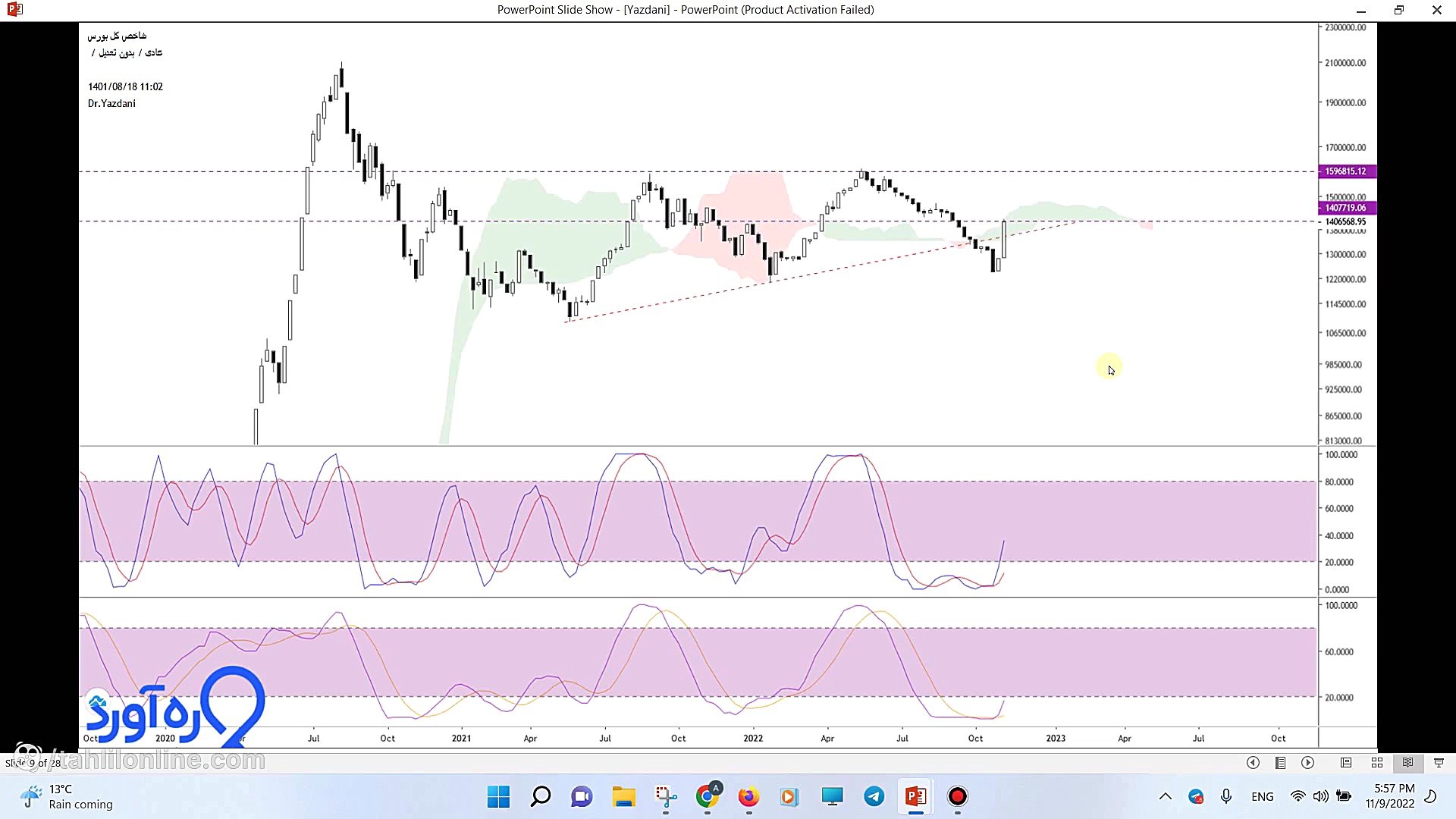Toggle the microphone tray icon
The image size is (1456, 819).
click(1226, 796)
